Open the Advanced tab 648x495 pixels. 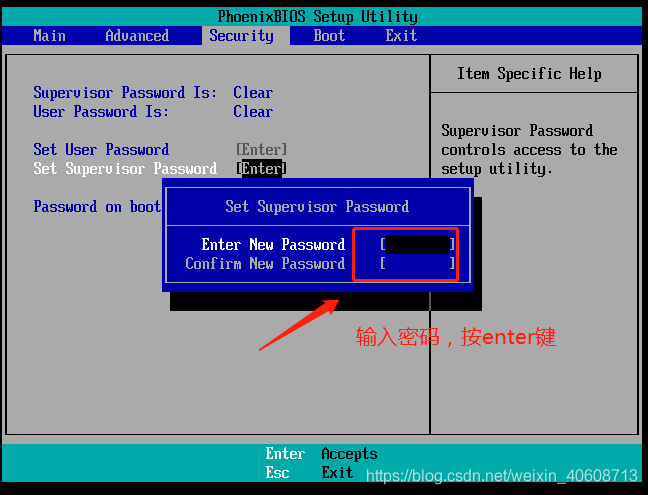(137, 36)
